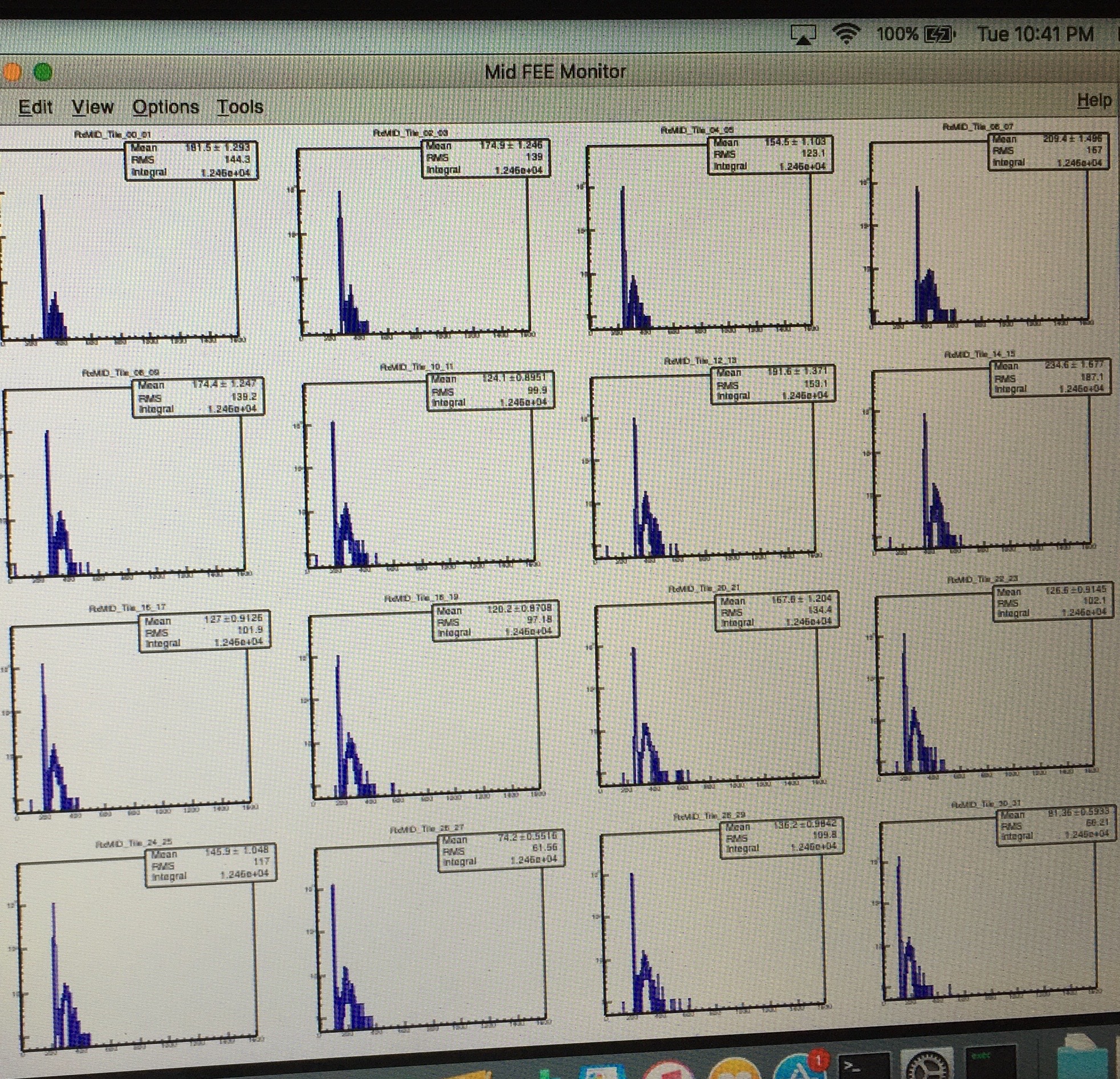
Task: Click stats box with Mean 181.5 ± 1.293
Action: 192,161
